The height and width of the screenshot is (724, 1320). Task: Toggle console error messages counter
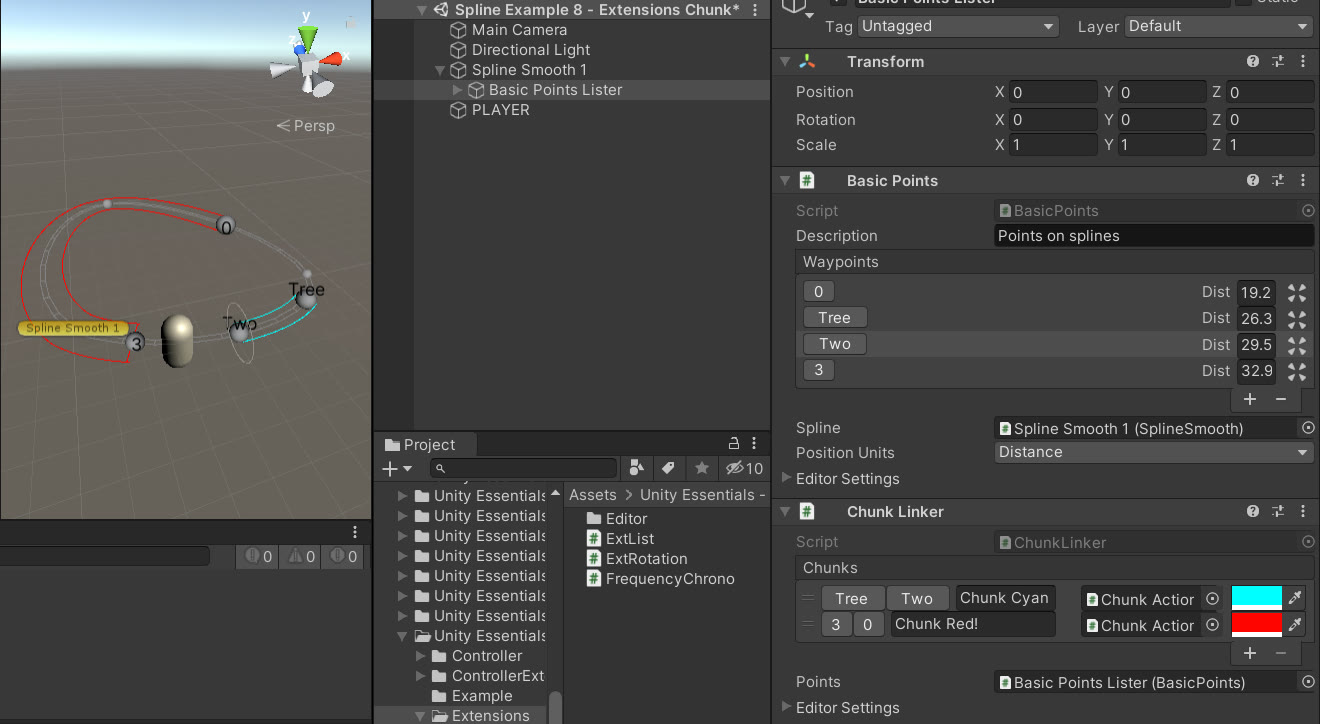pyautogui.click(x=344, y=557)
